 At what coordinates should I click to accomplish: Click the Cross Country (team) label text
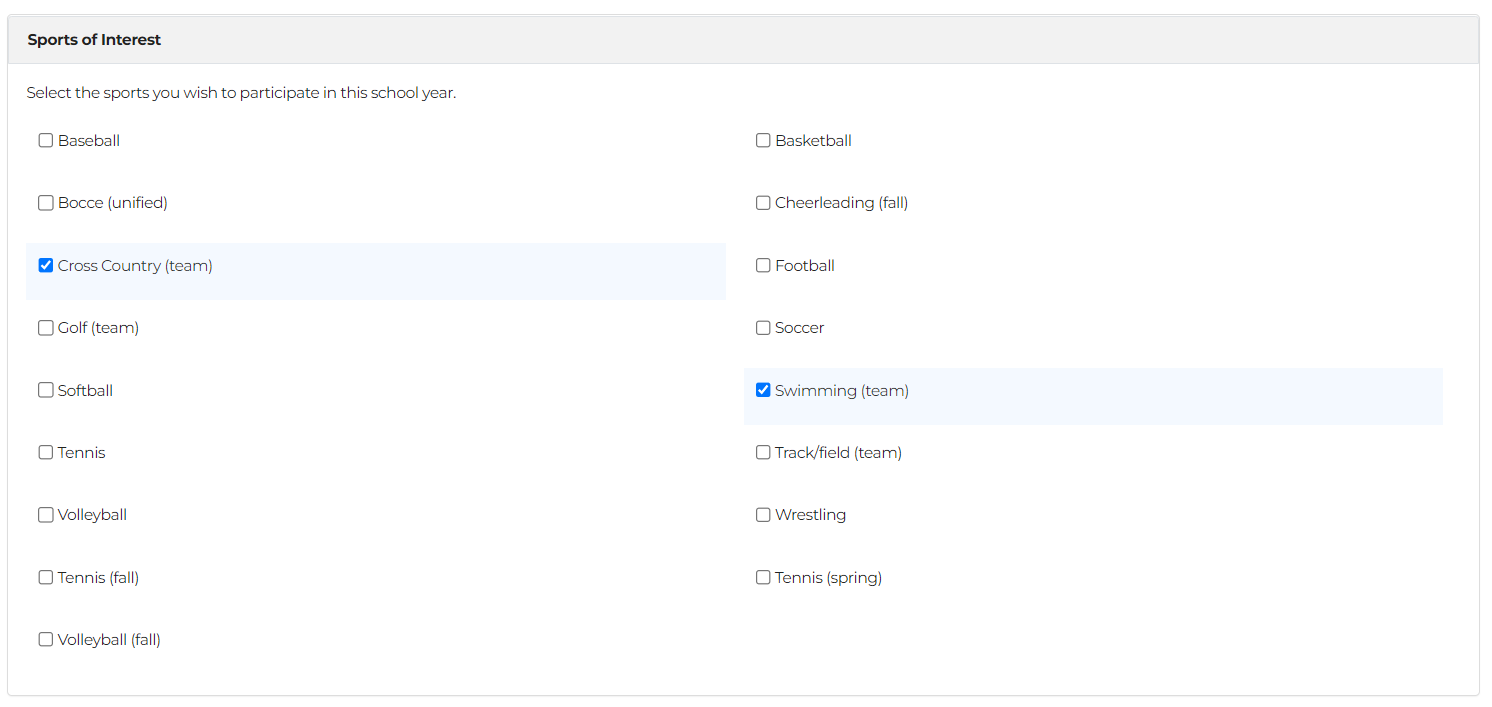click(x=135, y=266)
